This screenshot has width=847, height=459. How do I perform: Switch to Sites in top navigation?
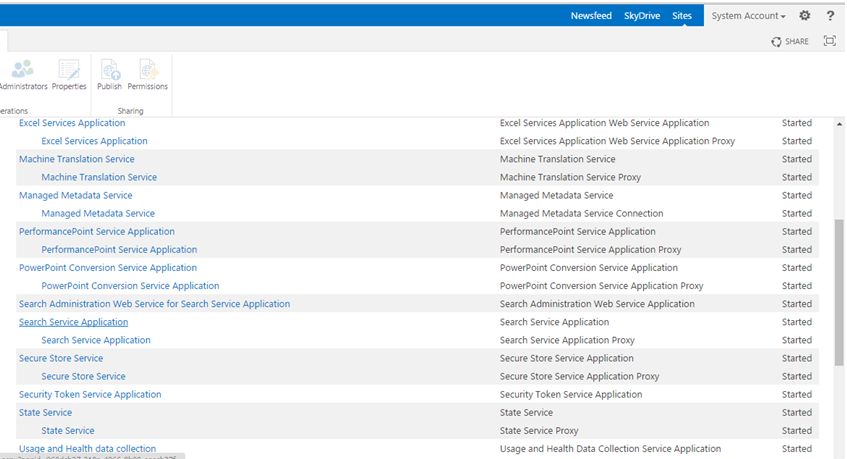pyautogui.click(x=682, y=16)
